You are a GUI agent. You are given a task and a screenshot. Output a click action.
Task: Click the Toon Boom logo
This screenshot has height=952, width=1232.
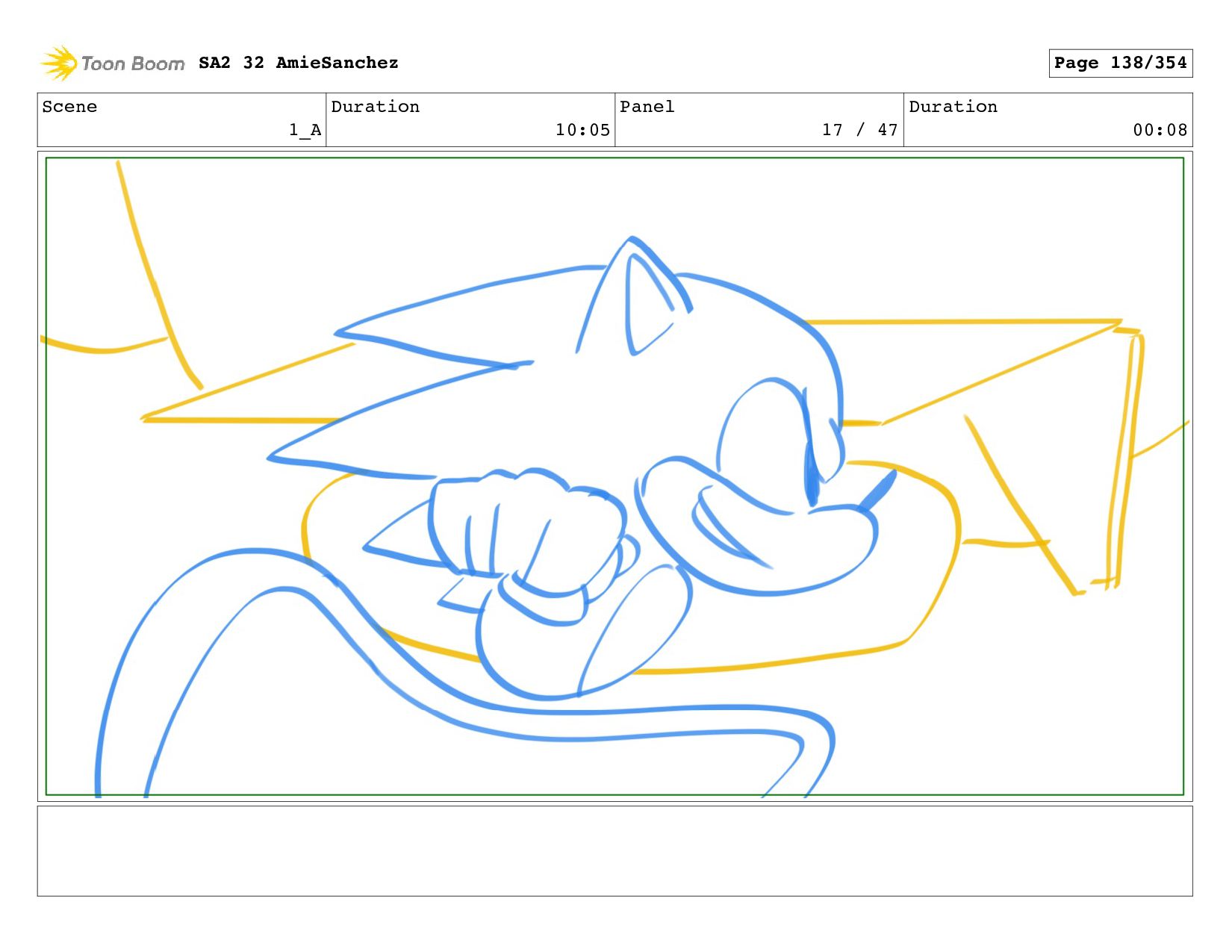pos(112,63)
